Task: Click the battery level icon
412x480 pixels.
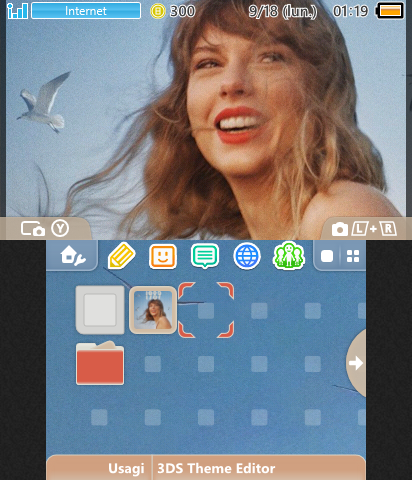Action: [x=390, y=11]
